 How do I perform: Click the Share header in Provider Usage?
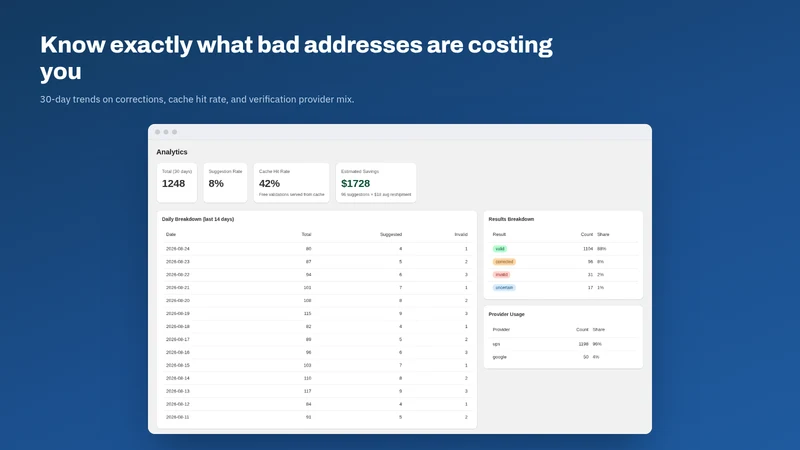click(598, 330)
